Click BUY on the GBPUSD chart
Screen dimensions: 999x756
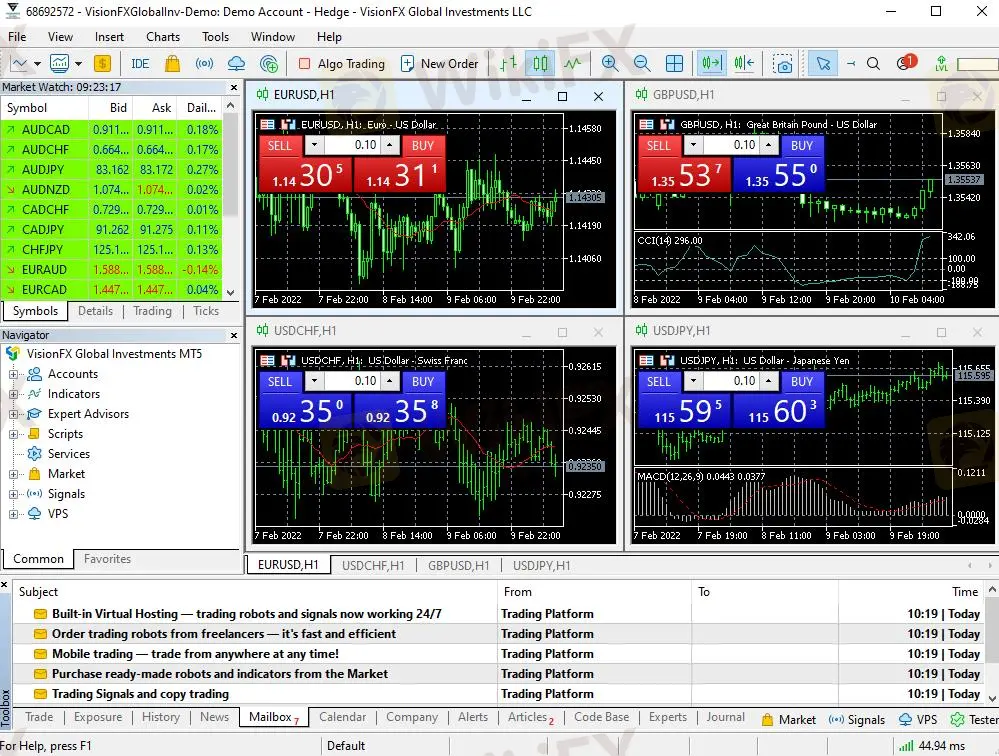(801, 145)
